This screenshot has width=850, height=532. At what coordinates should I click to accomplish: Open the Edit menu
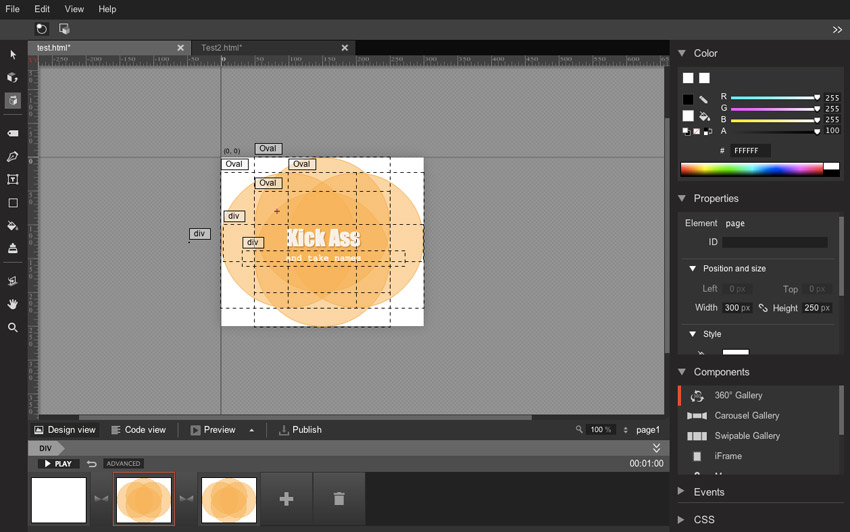pos(42,9)
